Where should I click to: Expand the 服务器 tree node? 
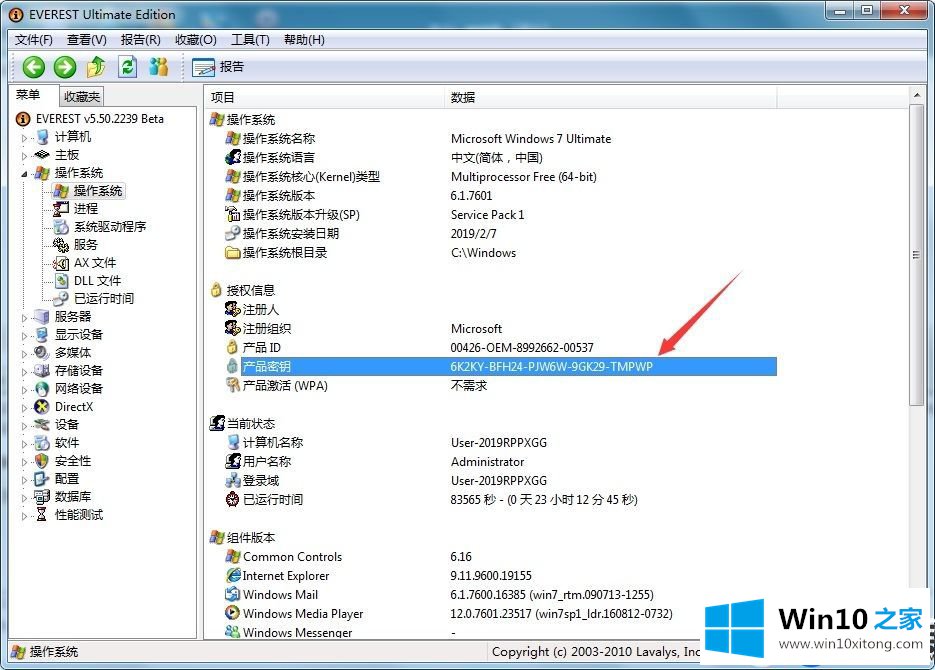tap(24, 318)
